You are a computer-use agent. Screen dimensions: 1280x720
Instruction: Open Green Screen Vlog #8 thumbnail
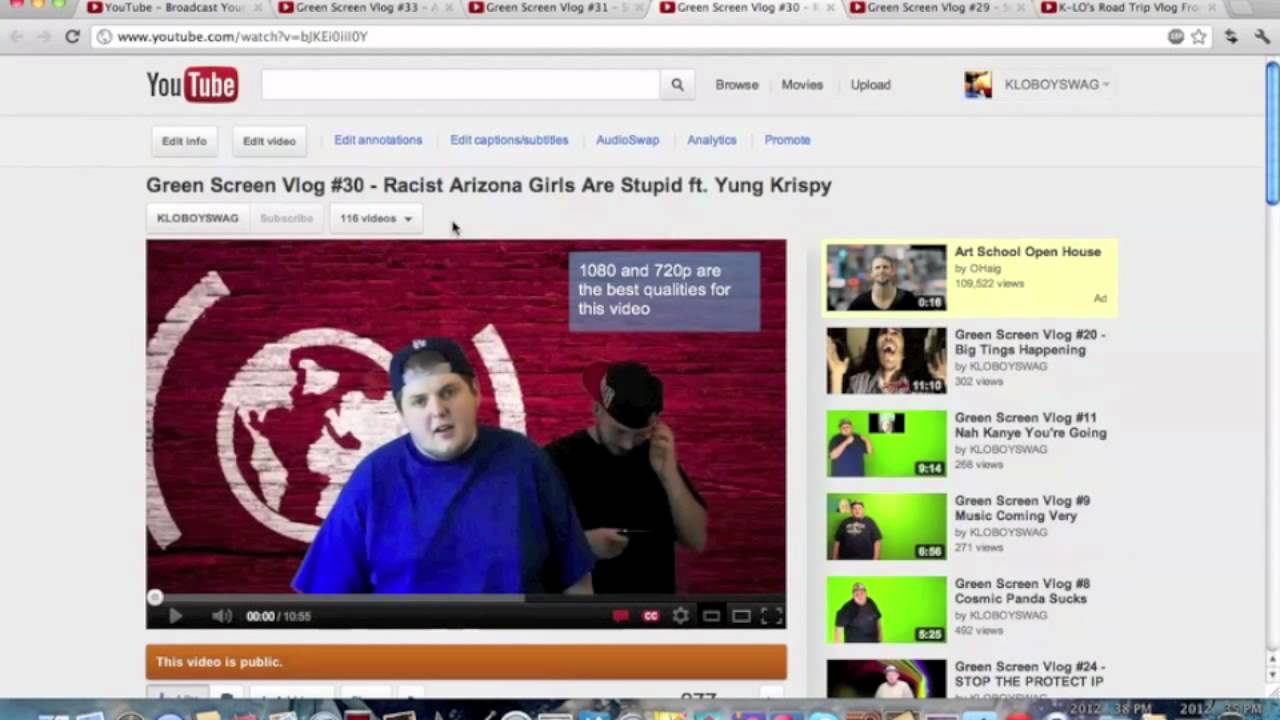click(x=886, y=609)
